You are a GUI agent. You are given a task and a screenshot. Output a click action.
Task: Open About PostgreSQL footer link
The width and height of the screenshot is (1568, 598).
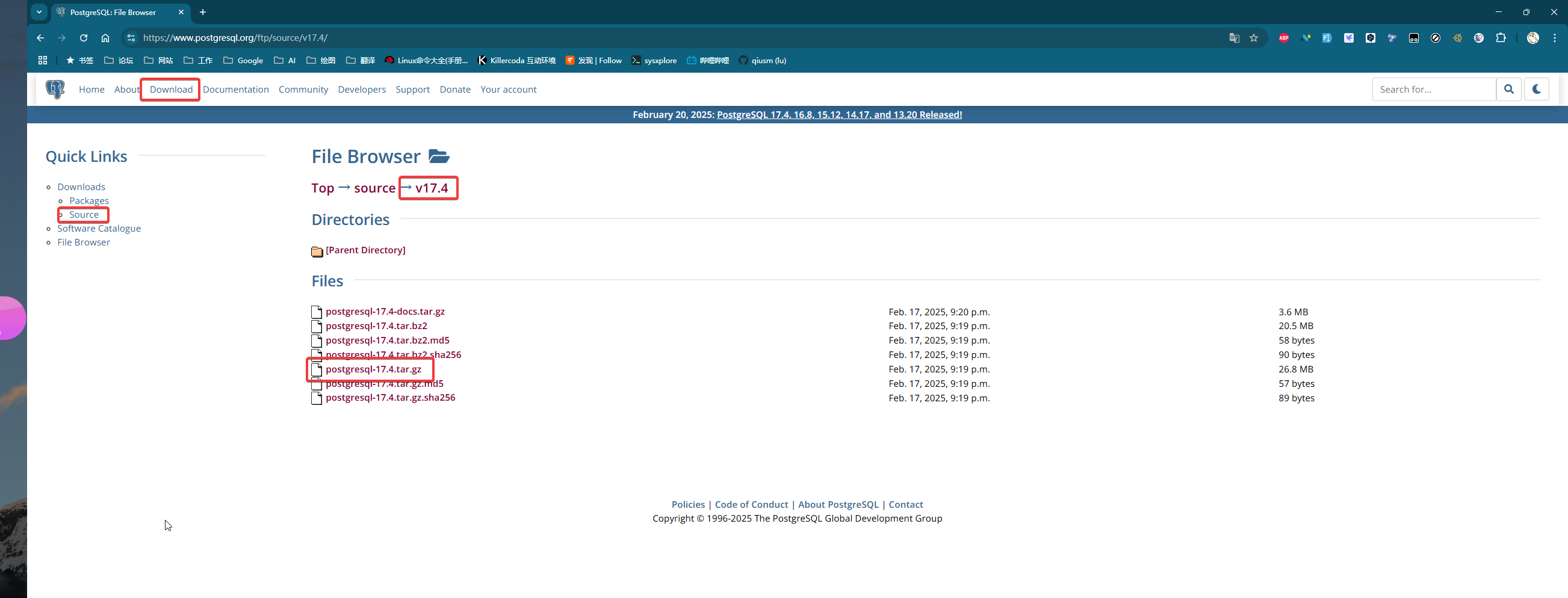[838, 504]
